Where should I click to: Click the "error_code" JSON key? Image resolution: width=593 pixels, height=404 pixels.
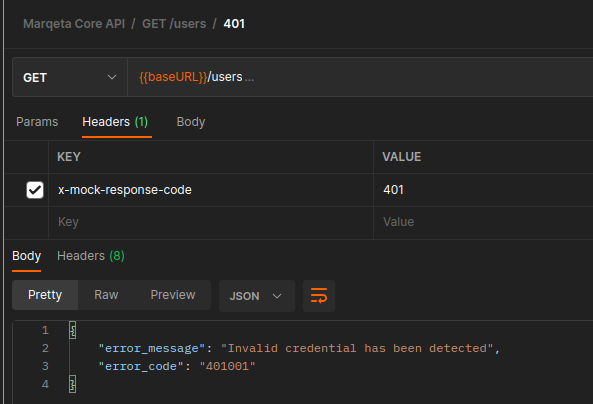click(141, 367)
